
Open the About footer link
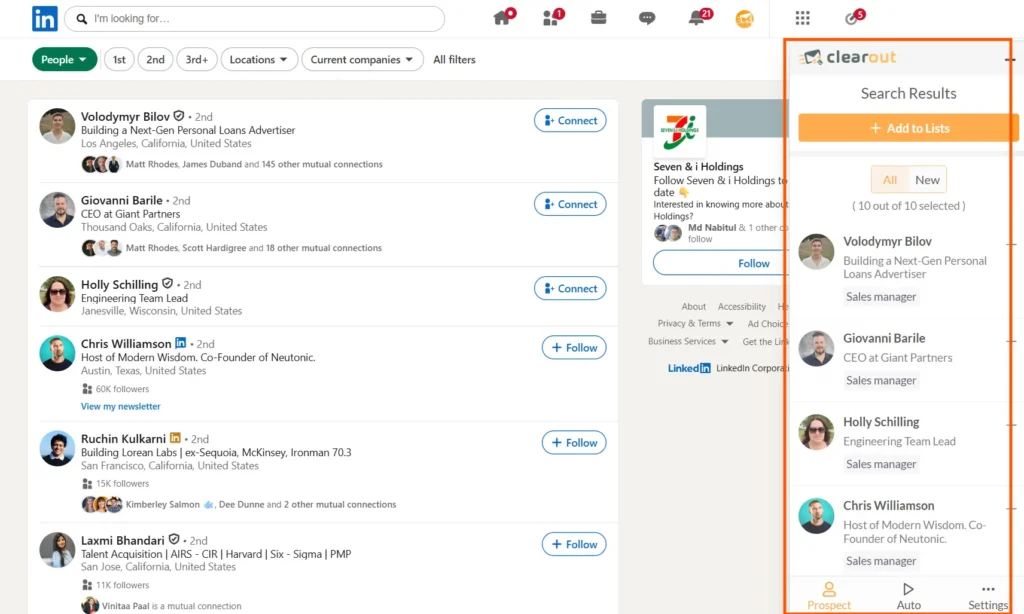tap(694, 306)
